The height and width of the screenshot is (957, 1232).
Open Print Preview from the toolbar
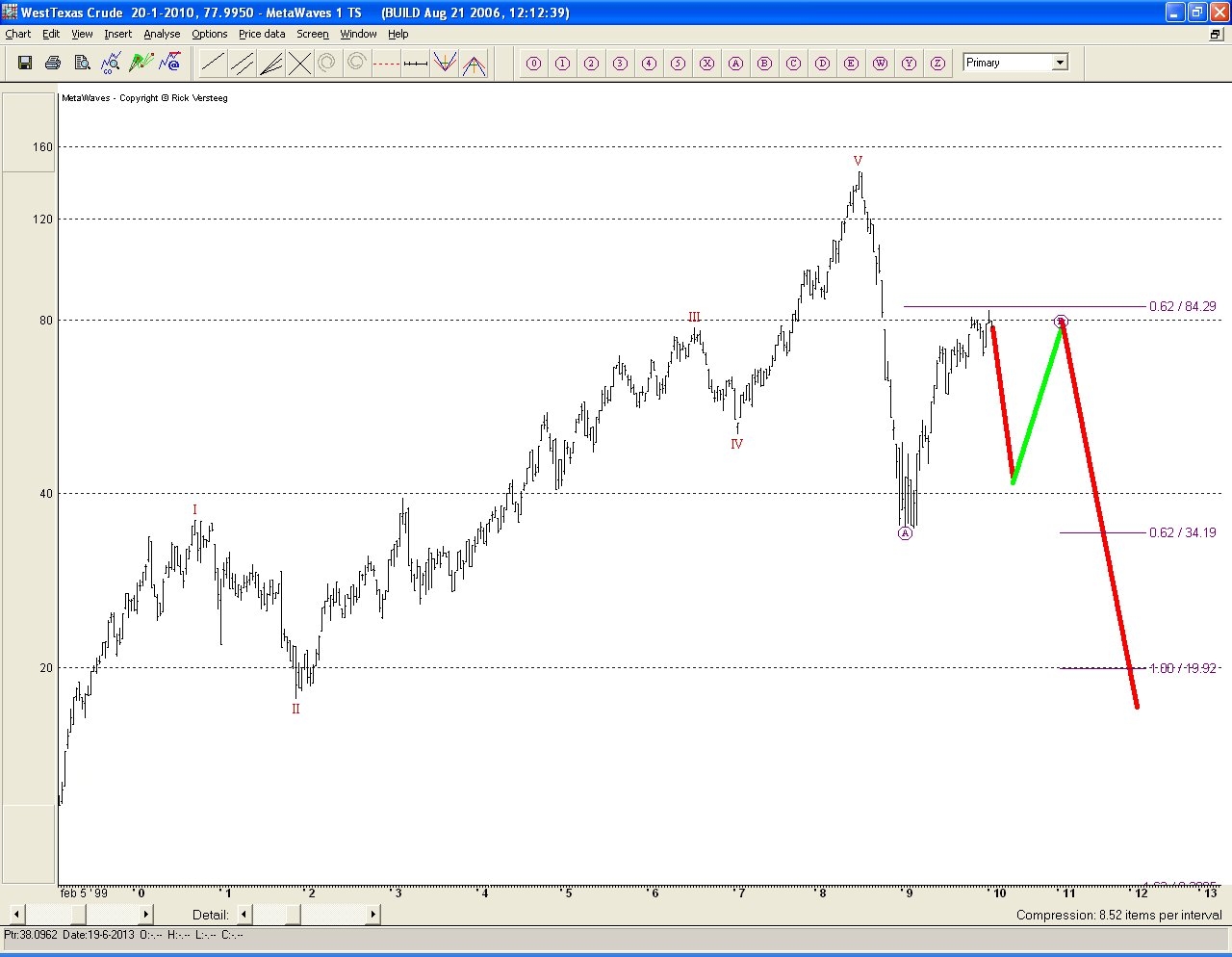pos(82,64)
